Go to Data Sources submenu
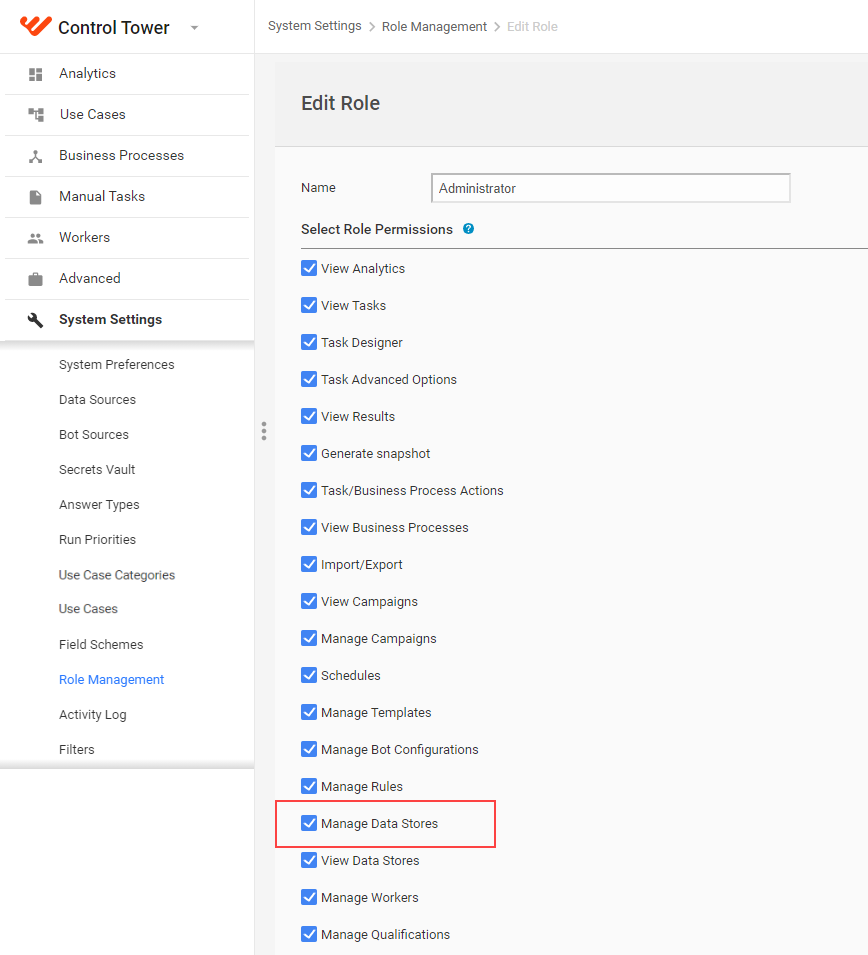 pos(97,400)
